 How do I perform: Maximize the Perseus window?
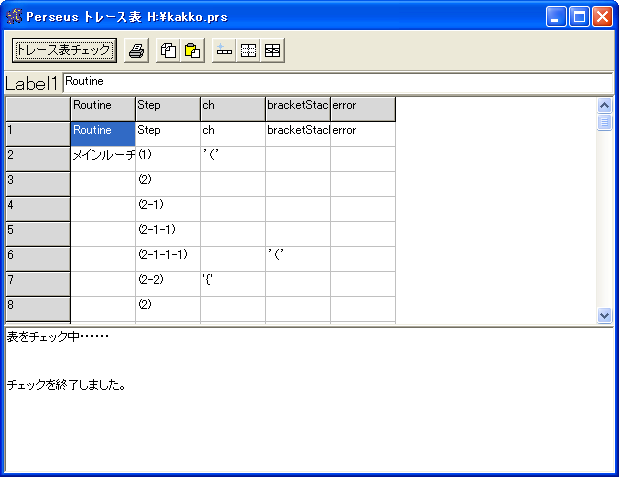pos(579,17)
